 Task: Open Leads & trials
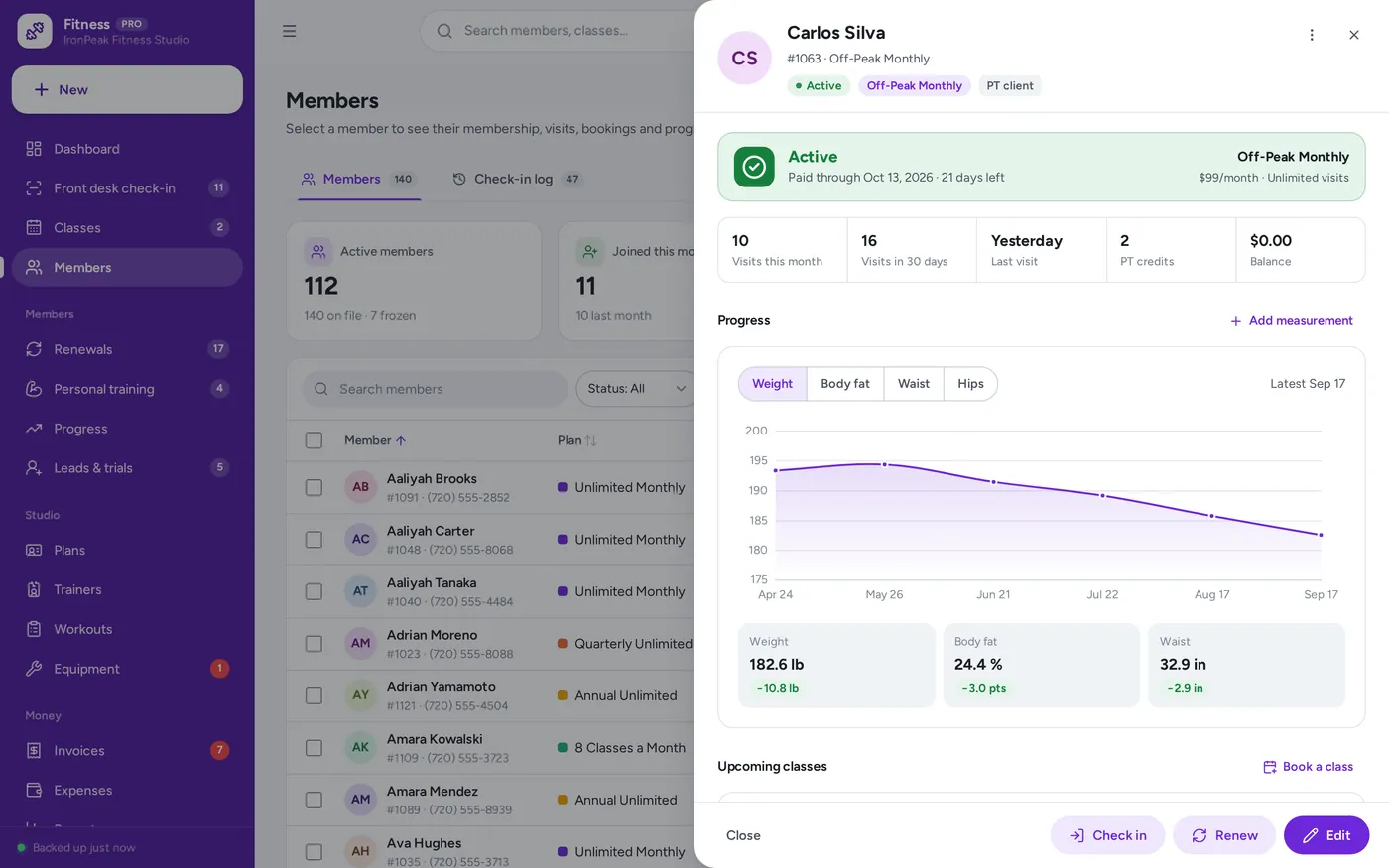click(127, 468)
